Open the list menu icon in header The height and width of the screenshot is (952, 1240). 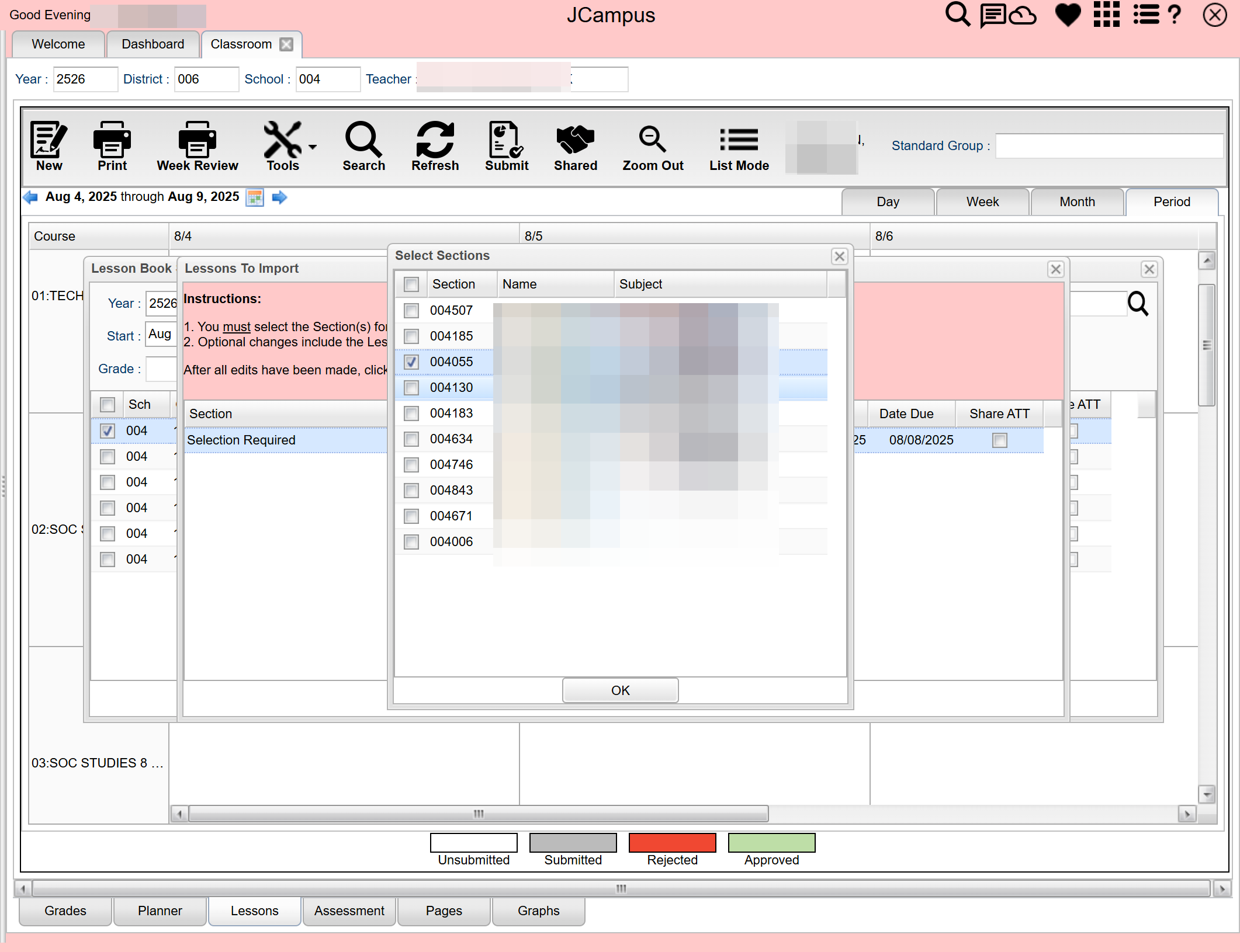pos(1146,15)
